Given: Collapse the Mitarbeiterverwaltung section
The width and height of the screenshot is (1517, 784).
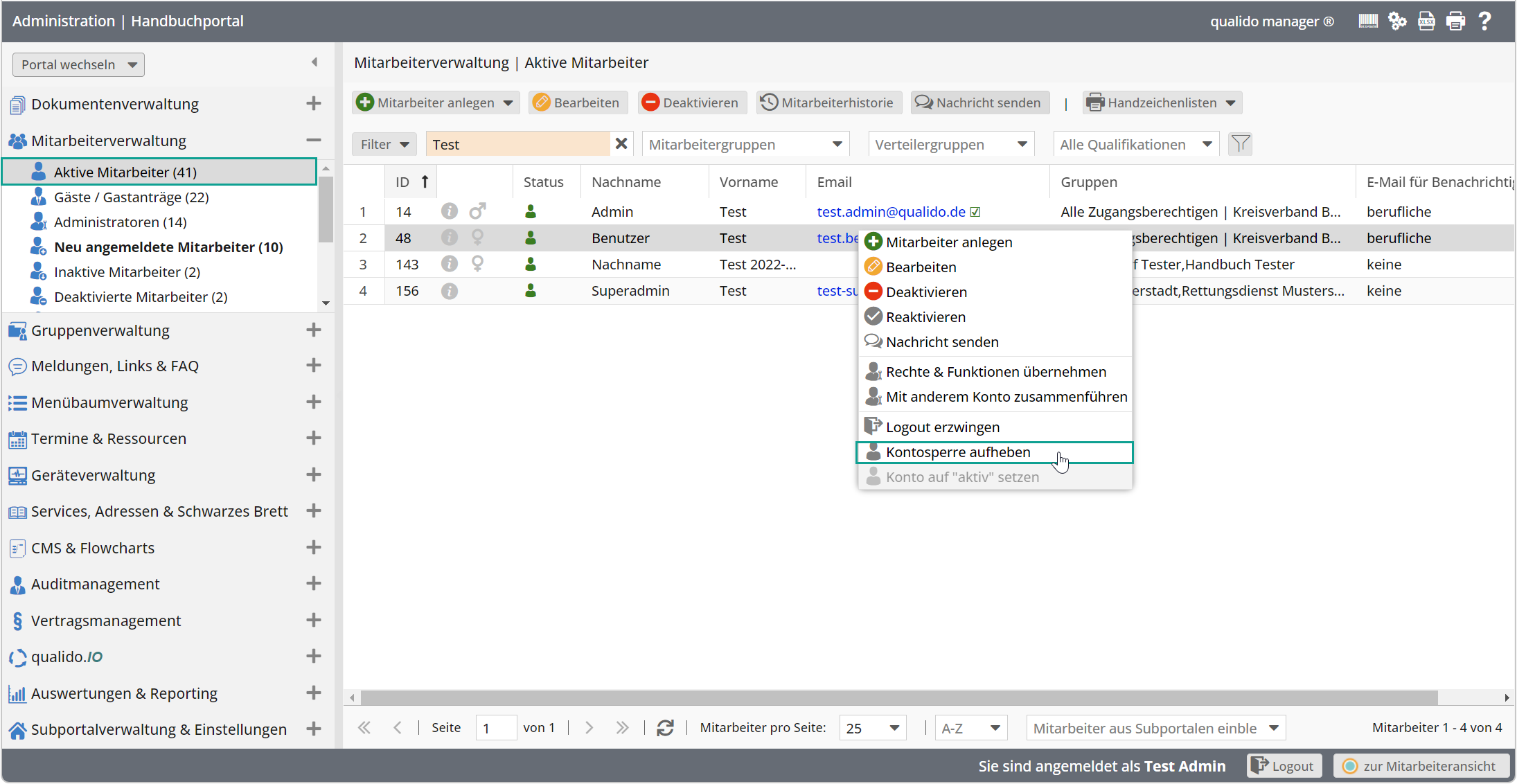Looking at the screenshot, I should pyautogui.click(x=313, y=141).
